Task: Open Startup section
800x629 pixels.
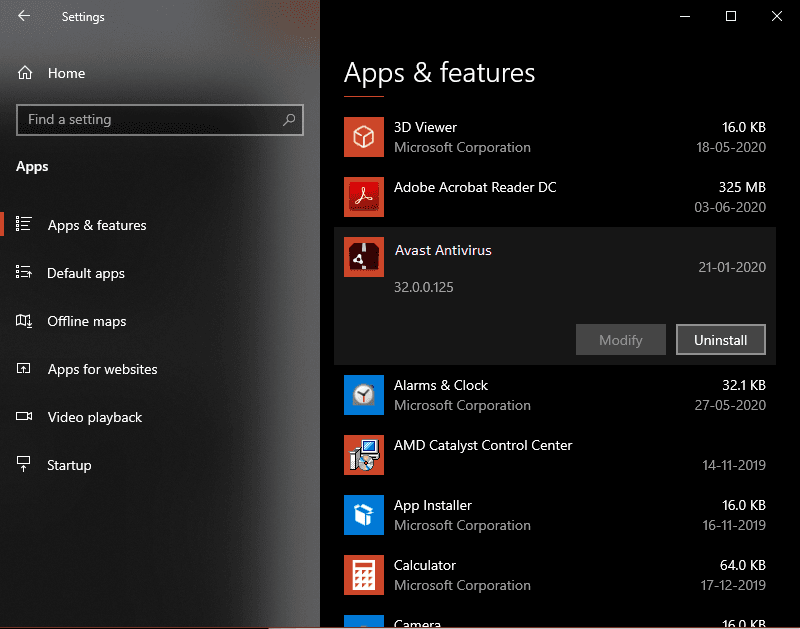Action: [x=69, y=465]
